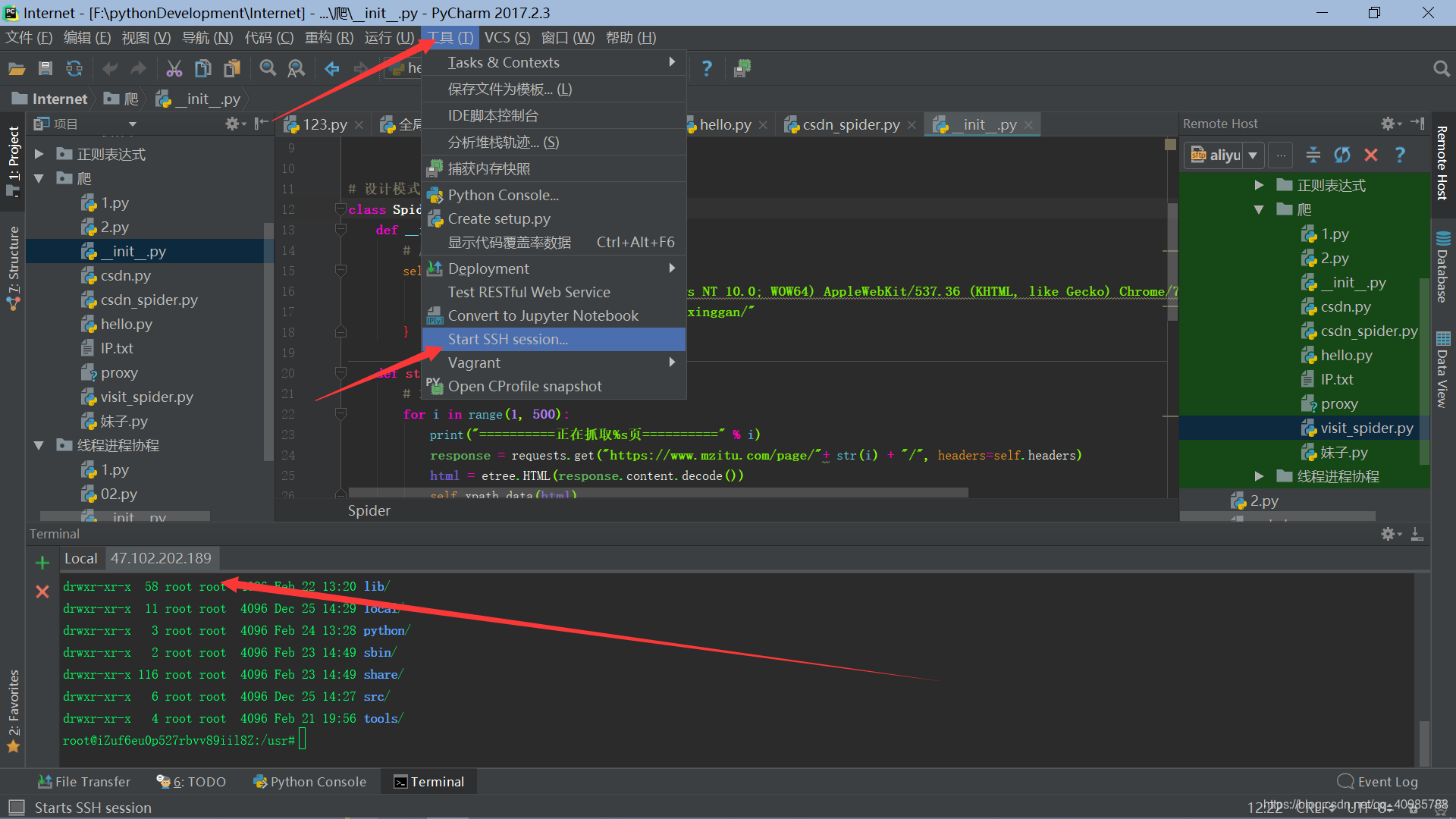Click the ellipsis button beside aliyu
This screenshot has width=1456, height=819.
coord(1281,155)
